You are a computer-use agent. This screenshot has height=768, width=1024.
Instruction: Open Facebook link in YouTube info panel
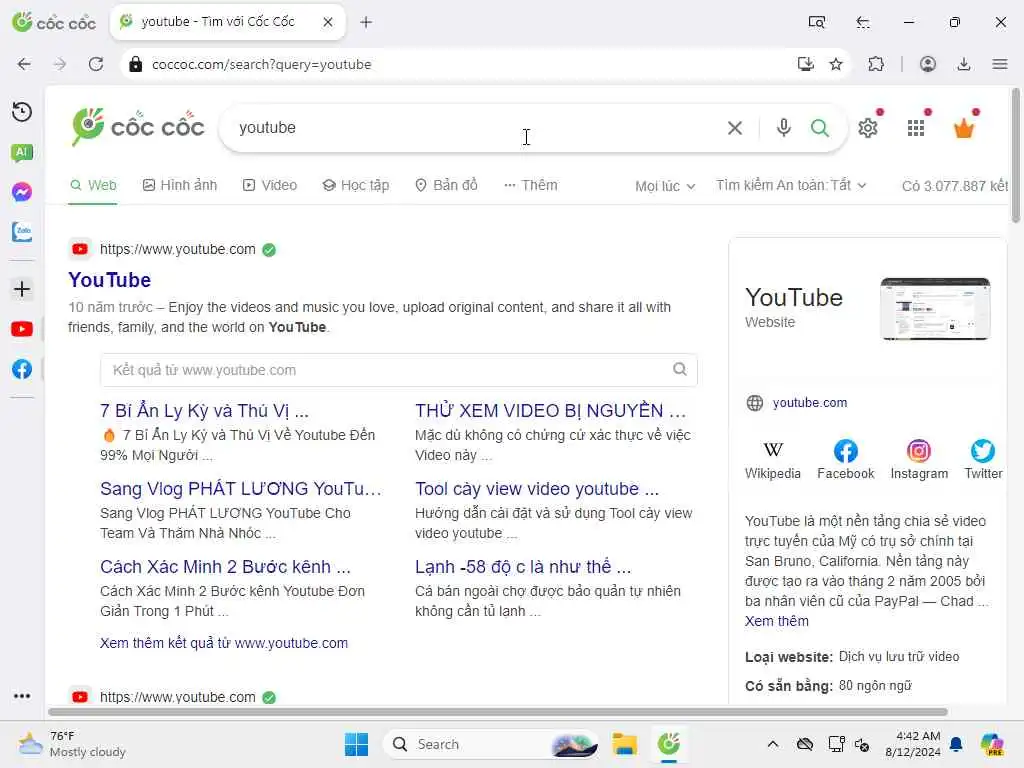846,460
